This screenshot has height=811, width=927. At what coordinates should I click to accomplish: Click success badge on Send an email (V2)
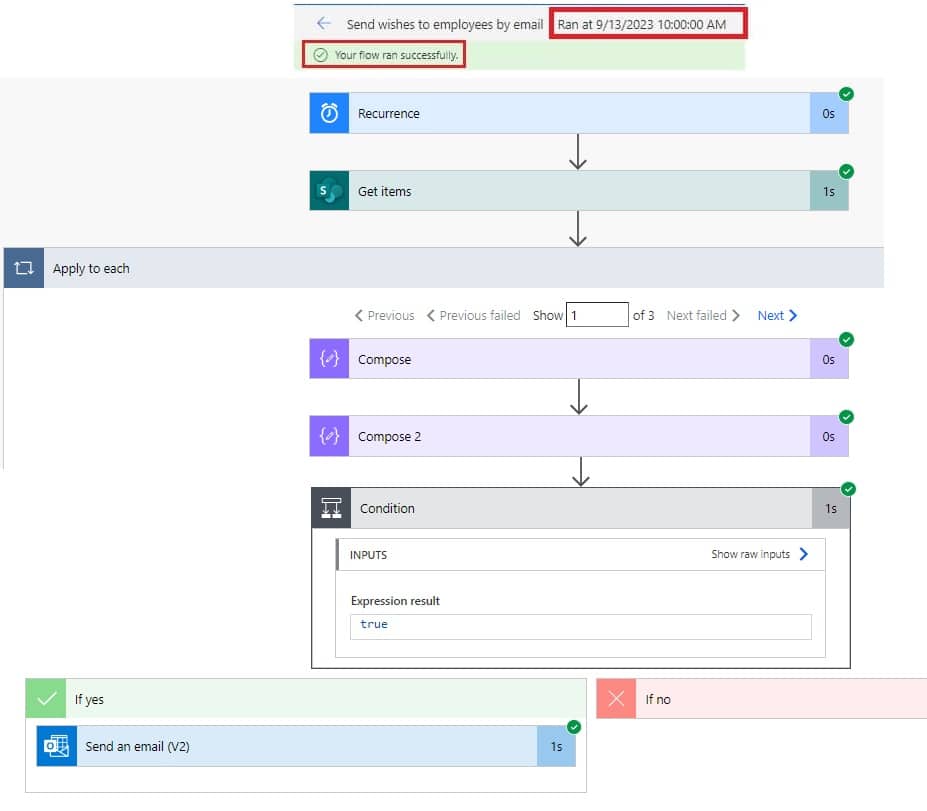(x=573, y=727)
